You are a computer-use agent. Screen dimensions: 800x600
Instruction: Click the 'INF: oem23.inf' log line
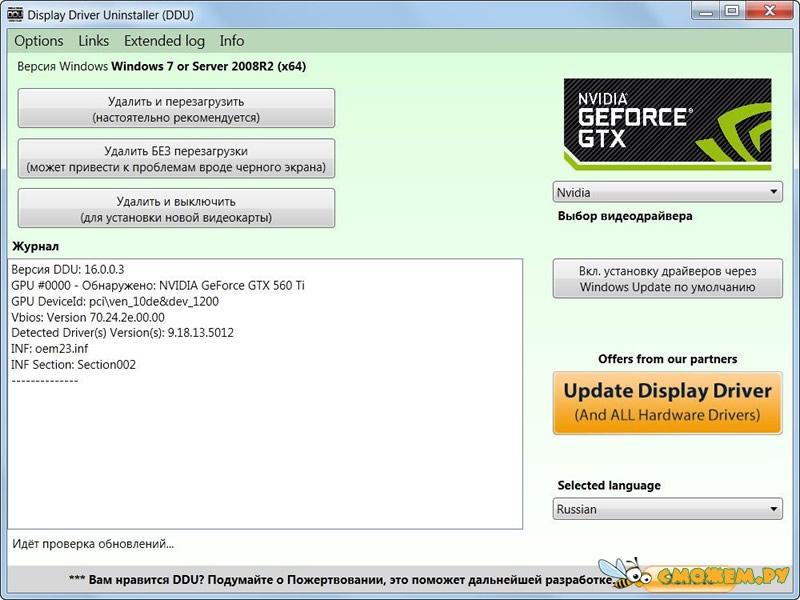49,349
